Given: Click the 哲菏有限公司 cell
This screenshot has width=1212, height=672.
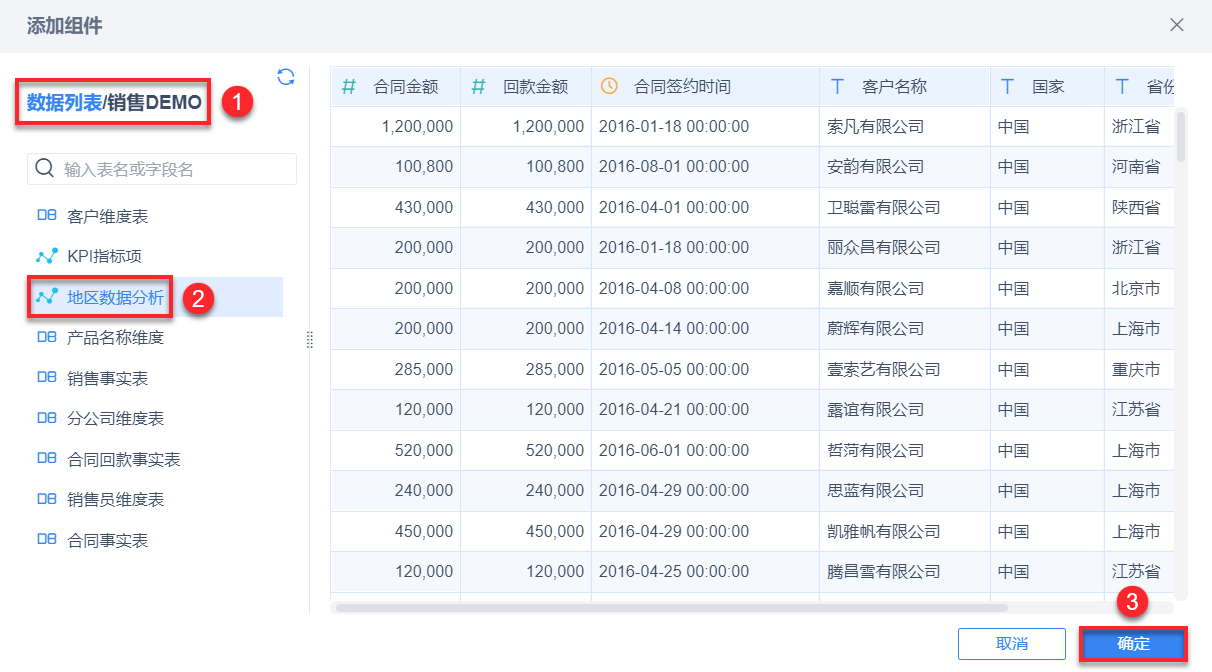Looking at the screenshot, I should 905,451.
